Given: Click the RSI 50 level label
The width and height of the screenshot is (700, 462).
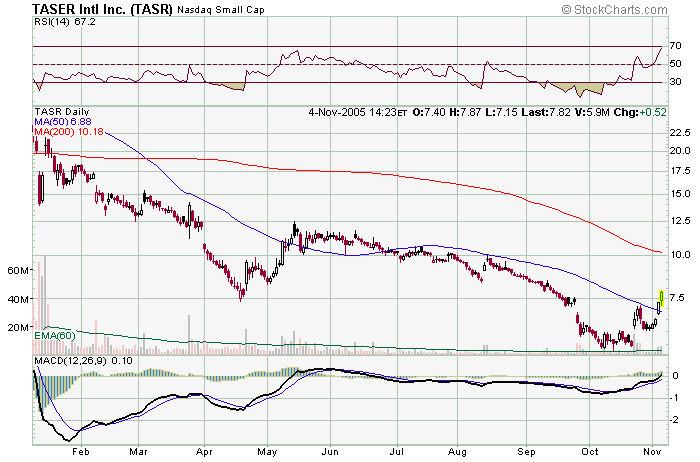Looking at the screenshot, I should [675, 63].
